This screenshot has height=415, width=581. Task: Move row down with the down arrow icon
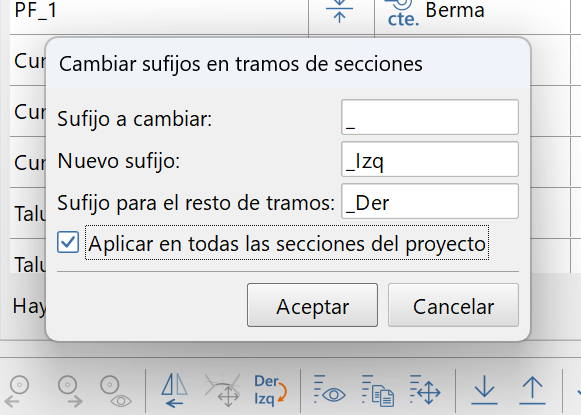pos(484,391)
